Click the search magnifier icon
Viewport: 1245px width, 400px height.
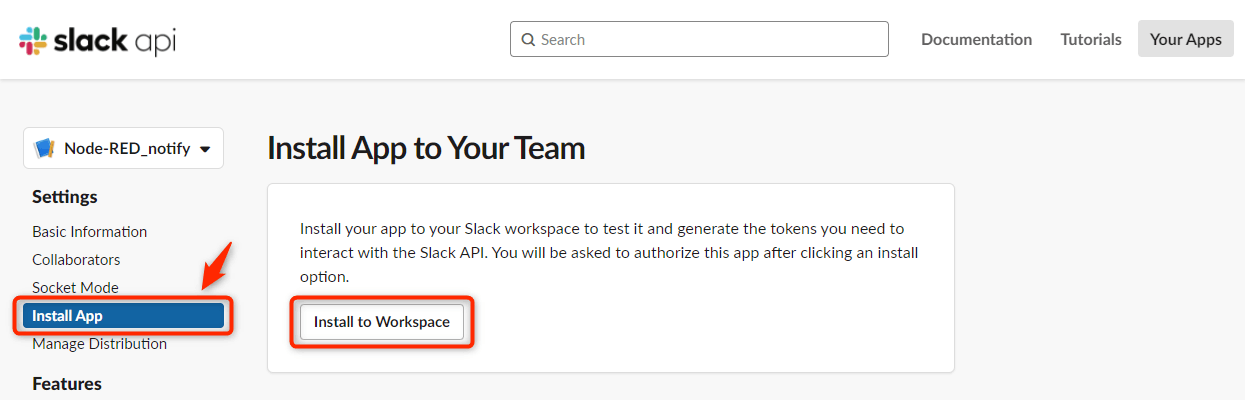[x=528, y=40]
